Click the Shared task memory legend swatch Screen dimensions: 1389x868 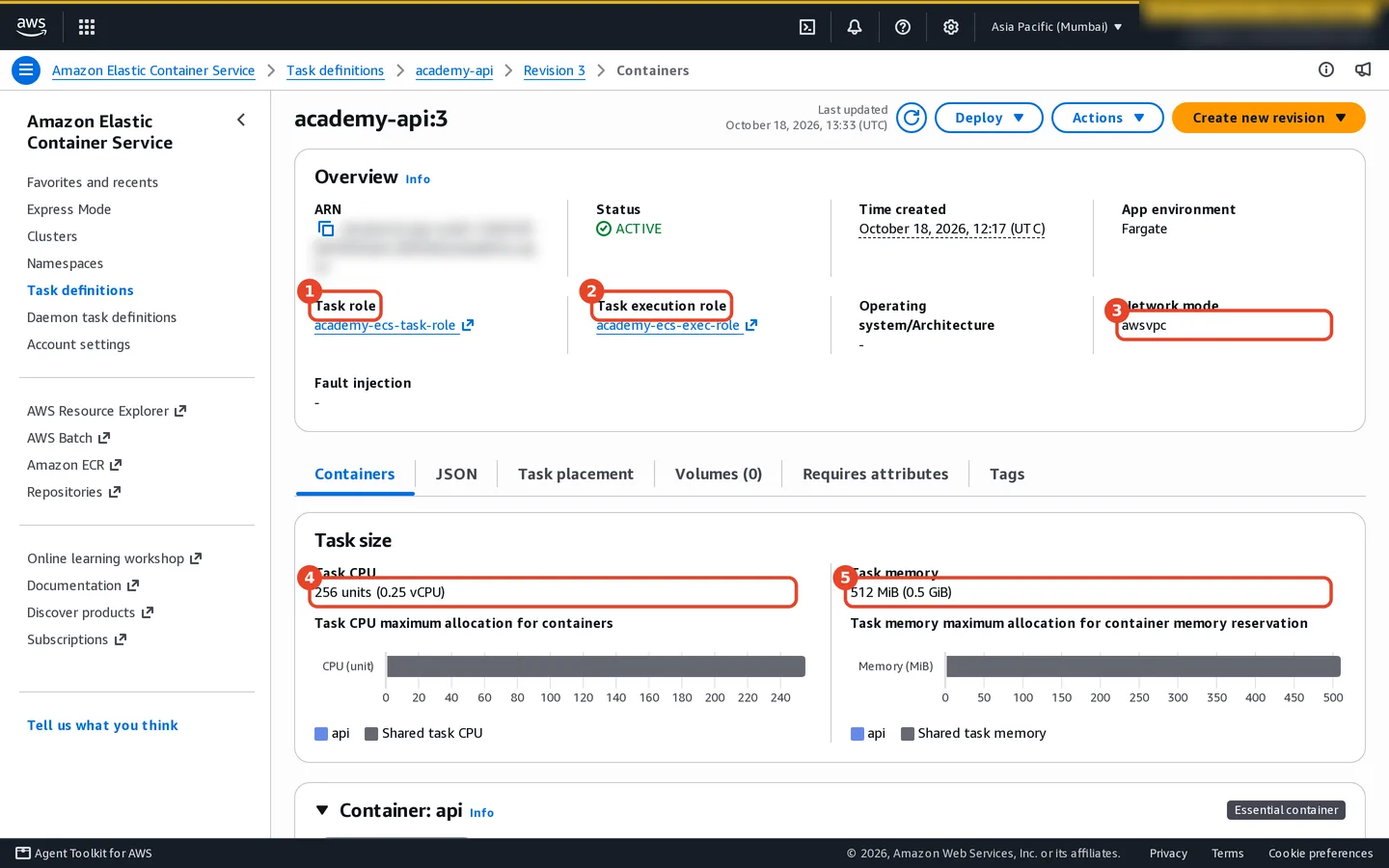click(x=908, y=734)
